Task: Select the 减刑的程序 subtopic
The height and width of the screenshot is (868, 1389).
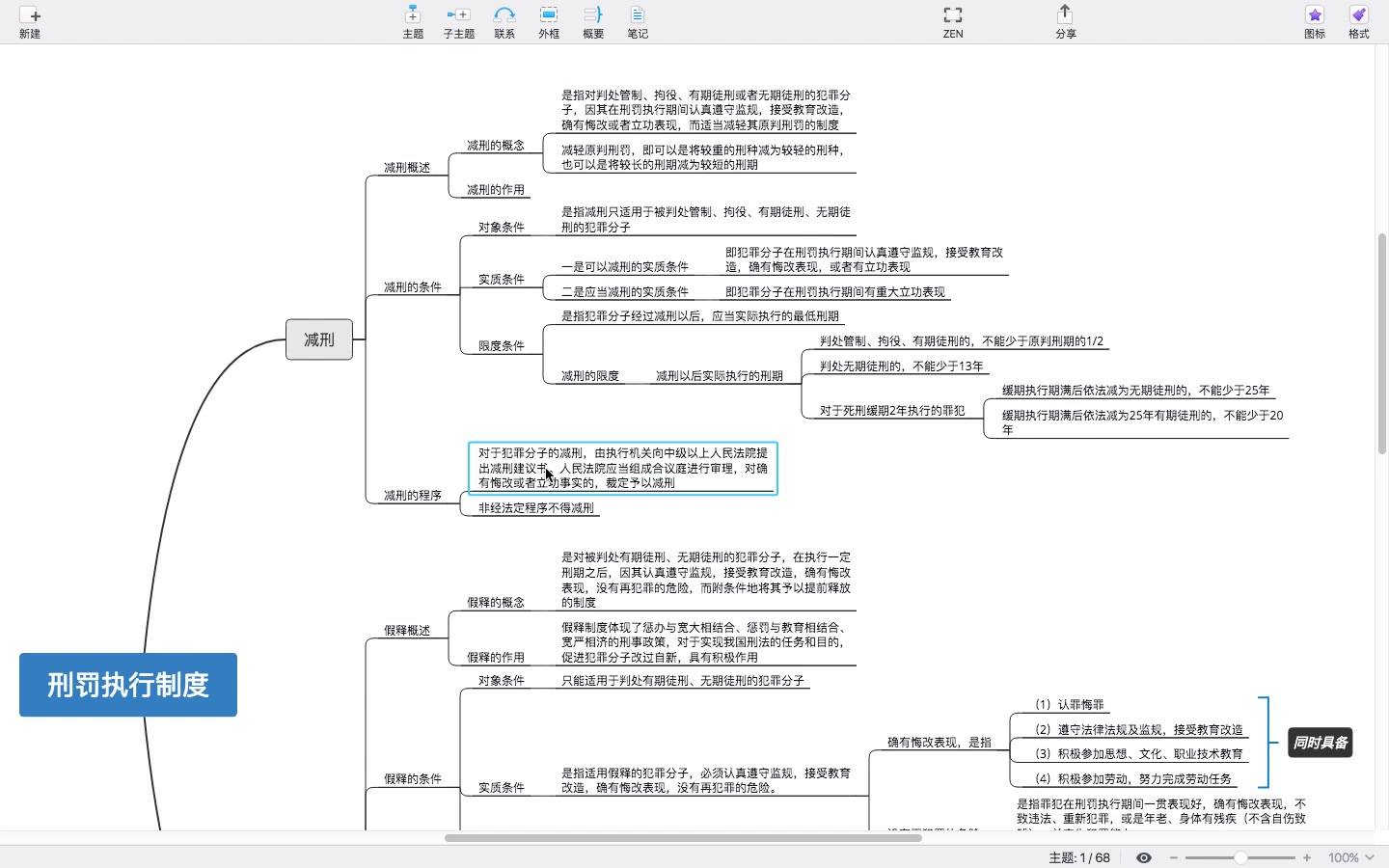Action: pyautogui.click(x=413, y=496)
